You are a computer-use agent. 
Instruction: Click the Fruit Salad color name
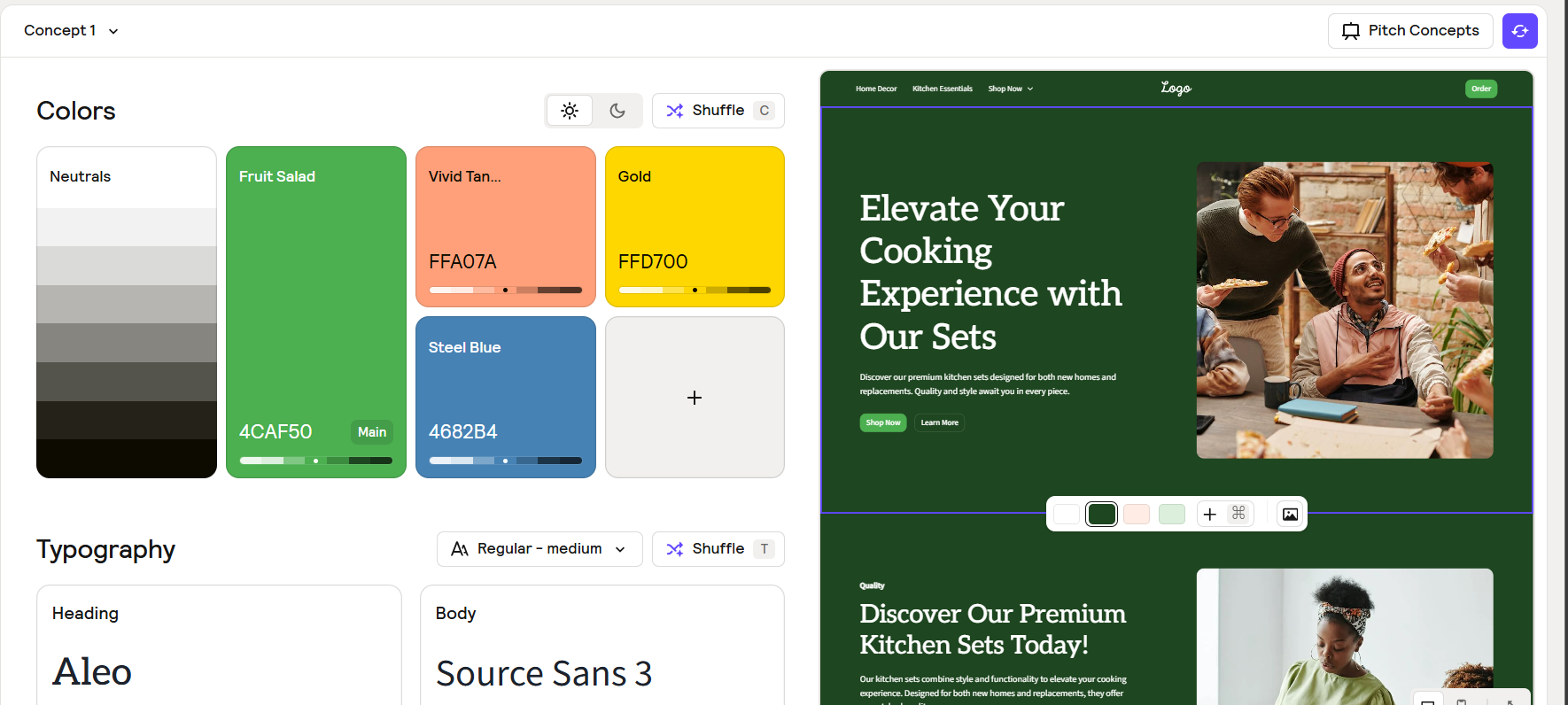pos(277,177)
